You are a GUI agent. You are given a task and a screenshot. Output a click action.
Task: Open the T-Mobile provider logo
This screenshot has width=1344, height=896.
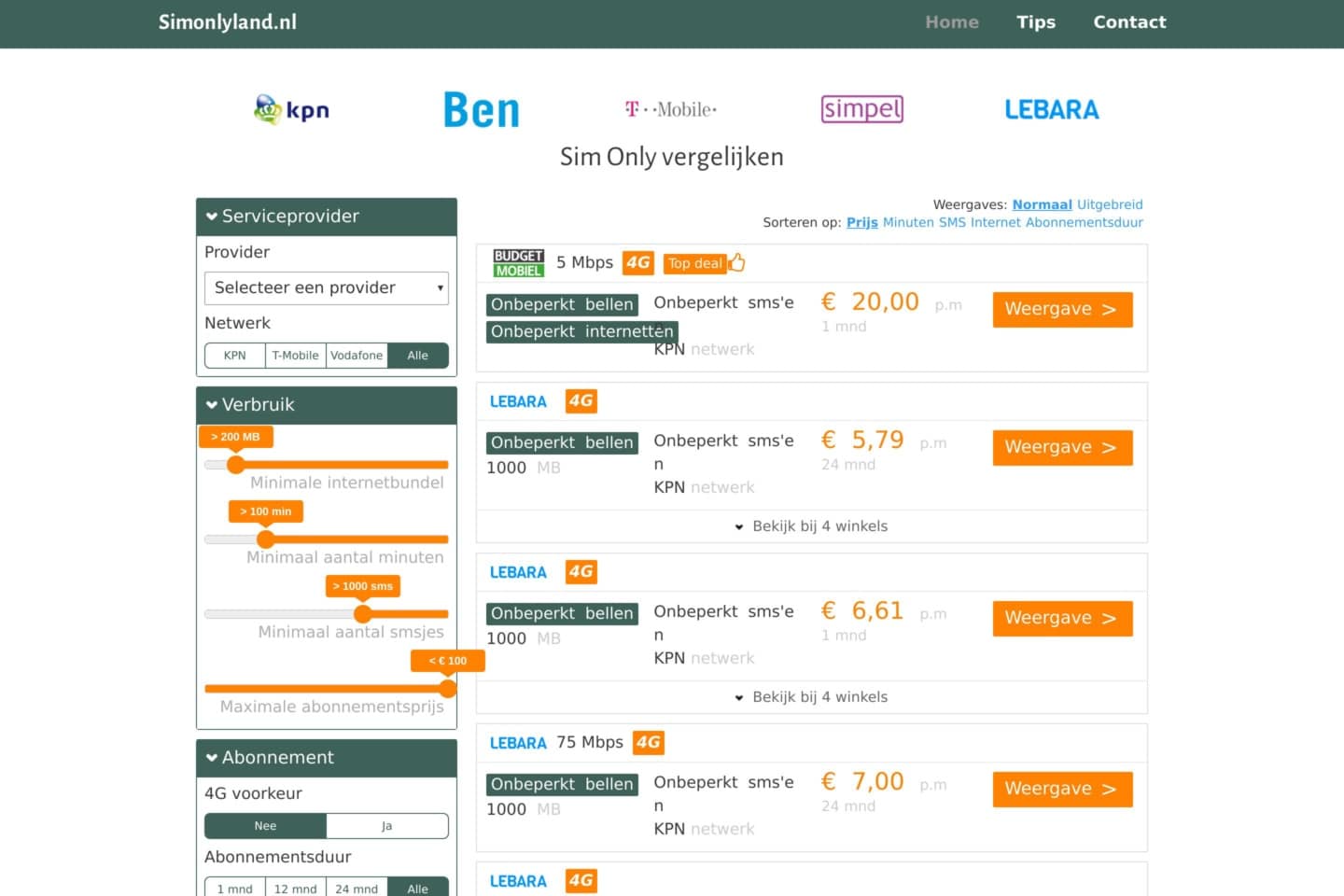point(671,109)
